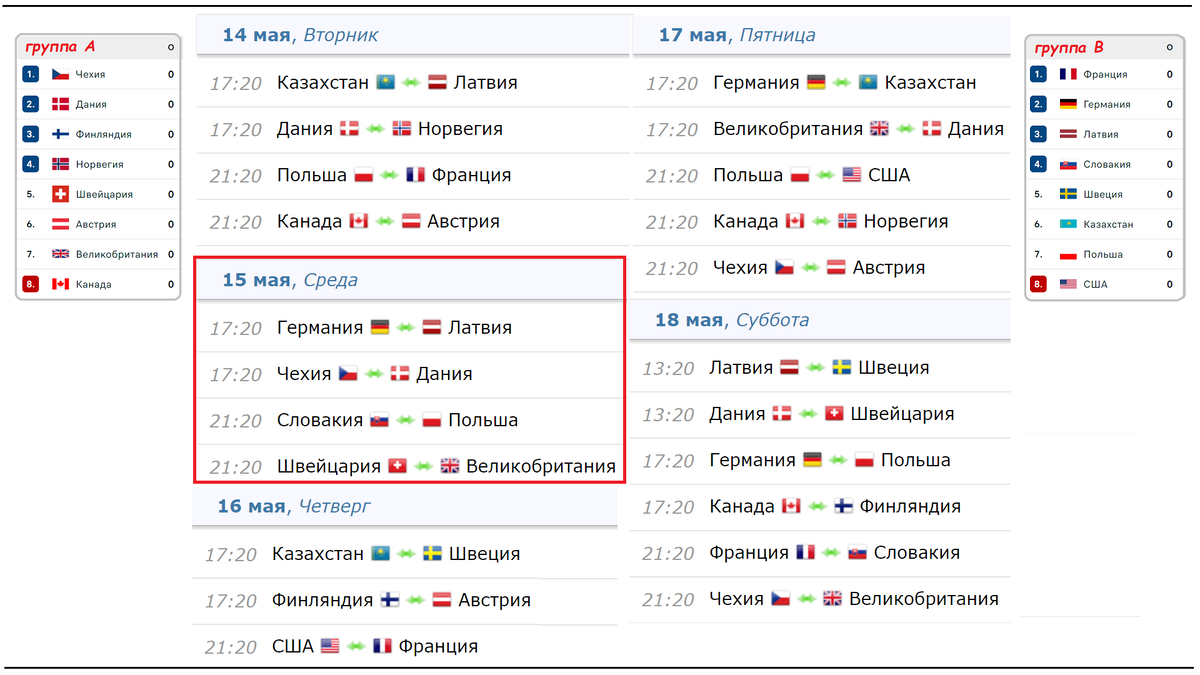
Task: Open the группа B title tab
Action: [1069, 47]
